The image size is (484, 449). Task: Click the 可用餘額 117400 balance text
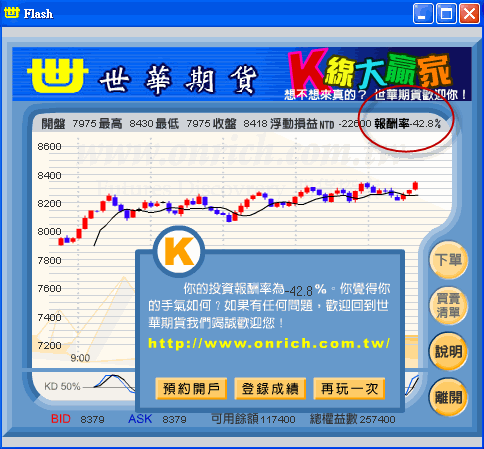point(253,419)
